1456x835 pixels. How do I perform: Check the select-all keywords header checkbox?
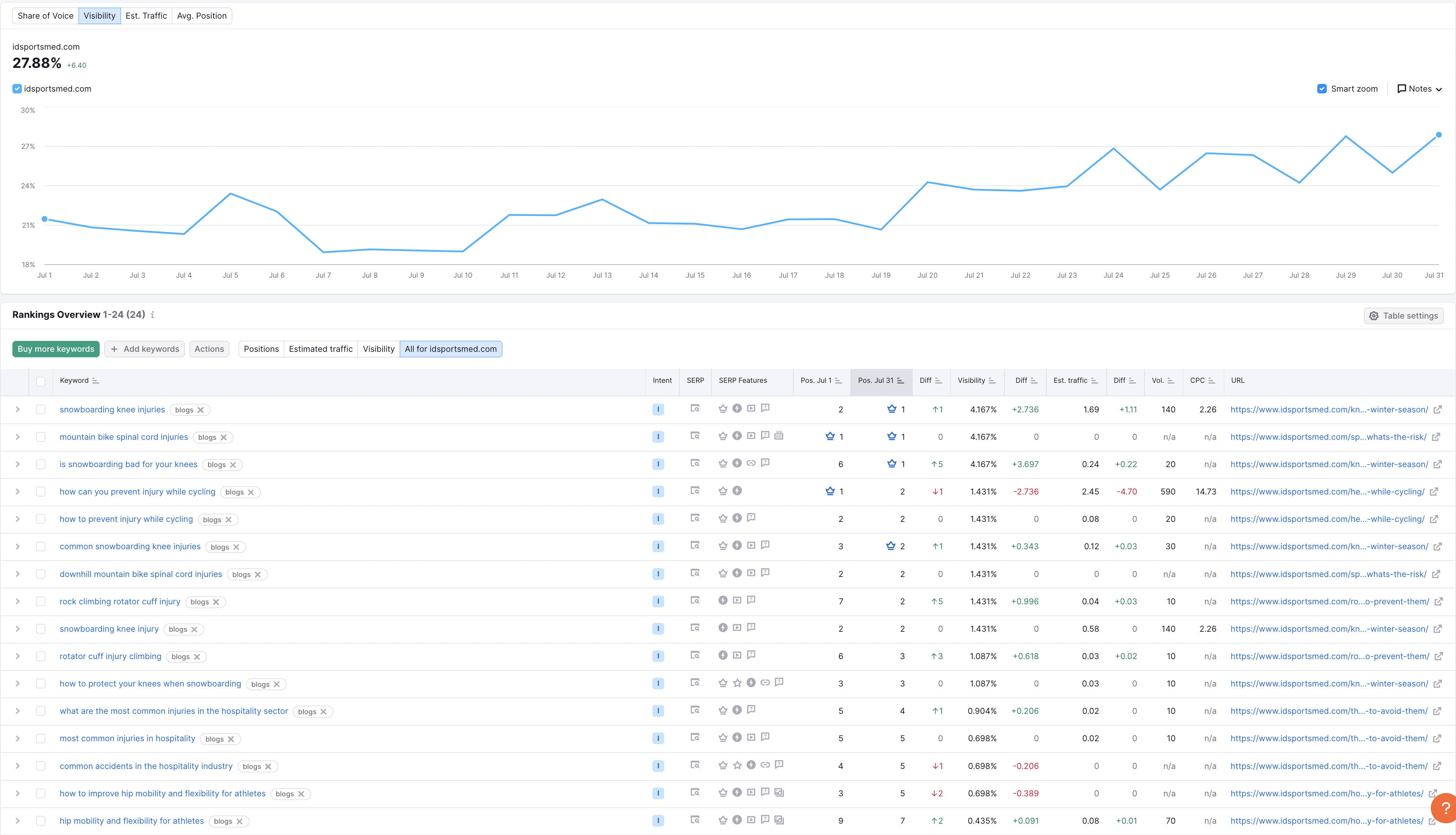point(41,381)
